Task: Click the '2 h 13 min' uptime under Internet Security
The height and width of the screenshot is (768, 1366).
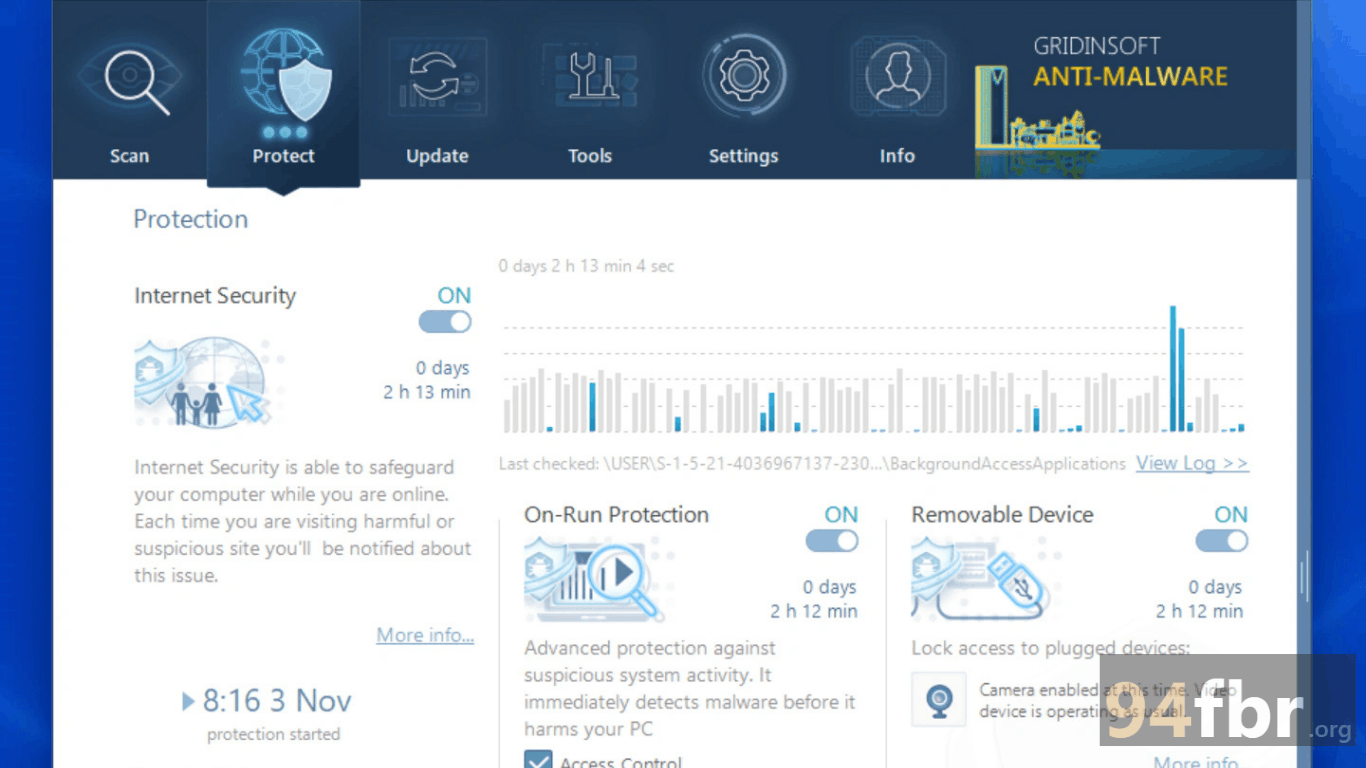Action: [x=427, y=392]
